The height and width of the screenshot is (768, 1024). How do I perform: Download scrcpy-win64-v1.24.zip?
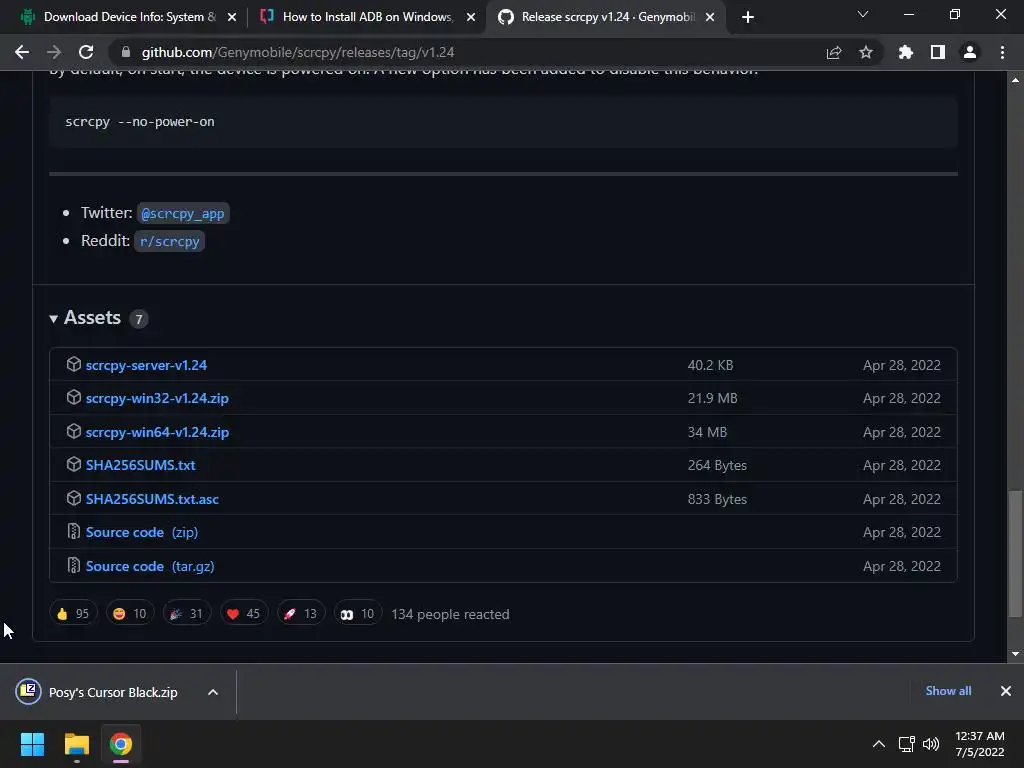coord(157,432)
